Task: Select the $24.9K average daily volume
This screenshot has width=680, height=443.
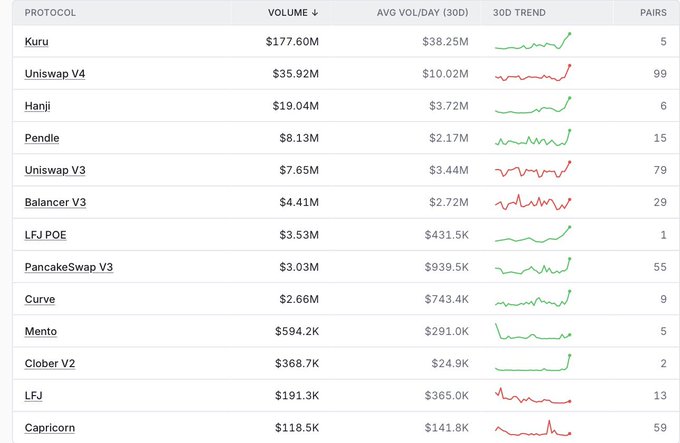Action: pyautogui.click(x=450, y=363)
